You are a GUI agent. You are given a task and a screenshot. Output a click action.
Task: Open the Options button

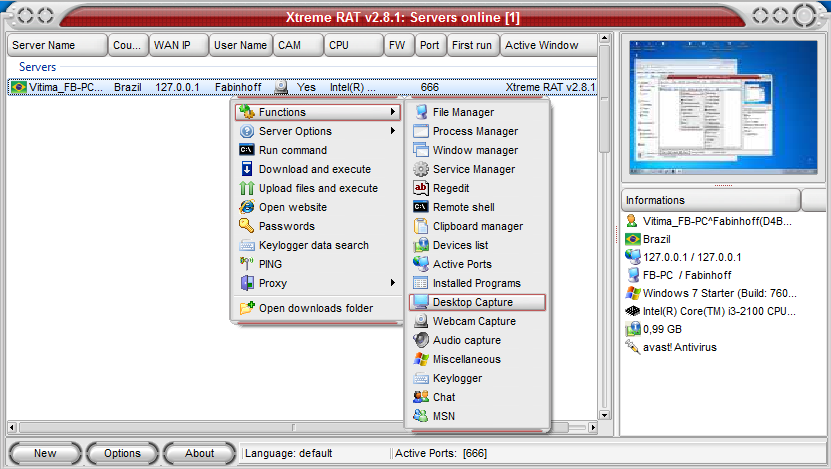click(x=122, y=453)
